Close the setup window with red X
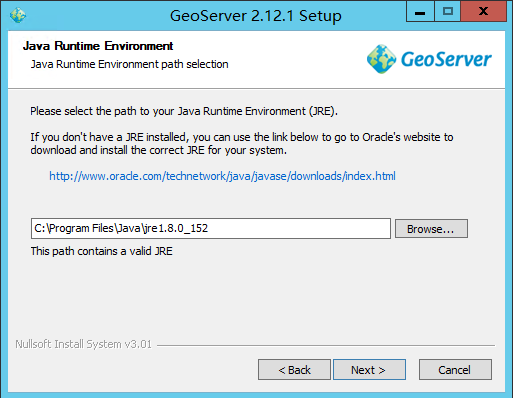 (483, 12)
